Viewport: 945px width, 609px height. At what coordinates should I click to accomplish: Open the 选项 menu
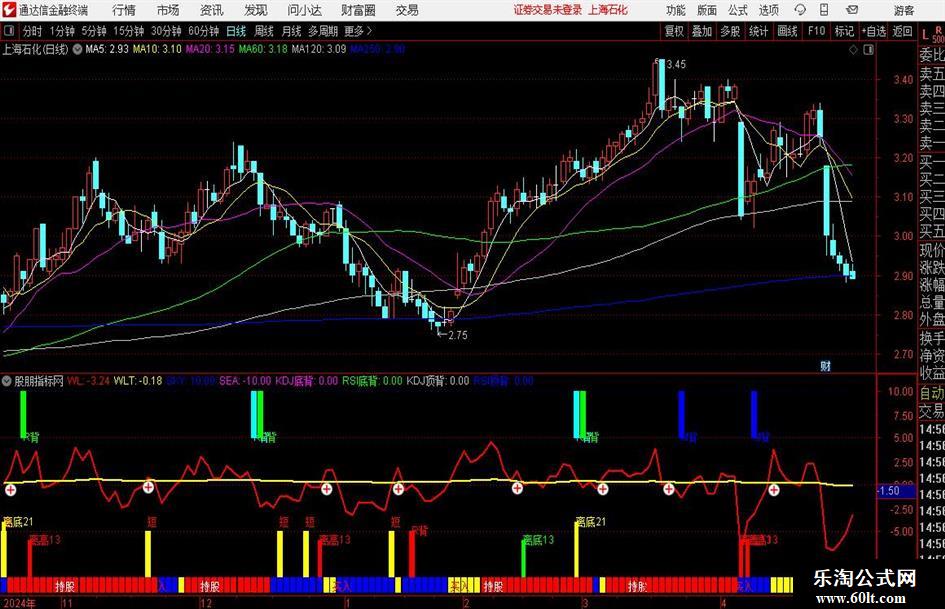coord(768,10)
